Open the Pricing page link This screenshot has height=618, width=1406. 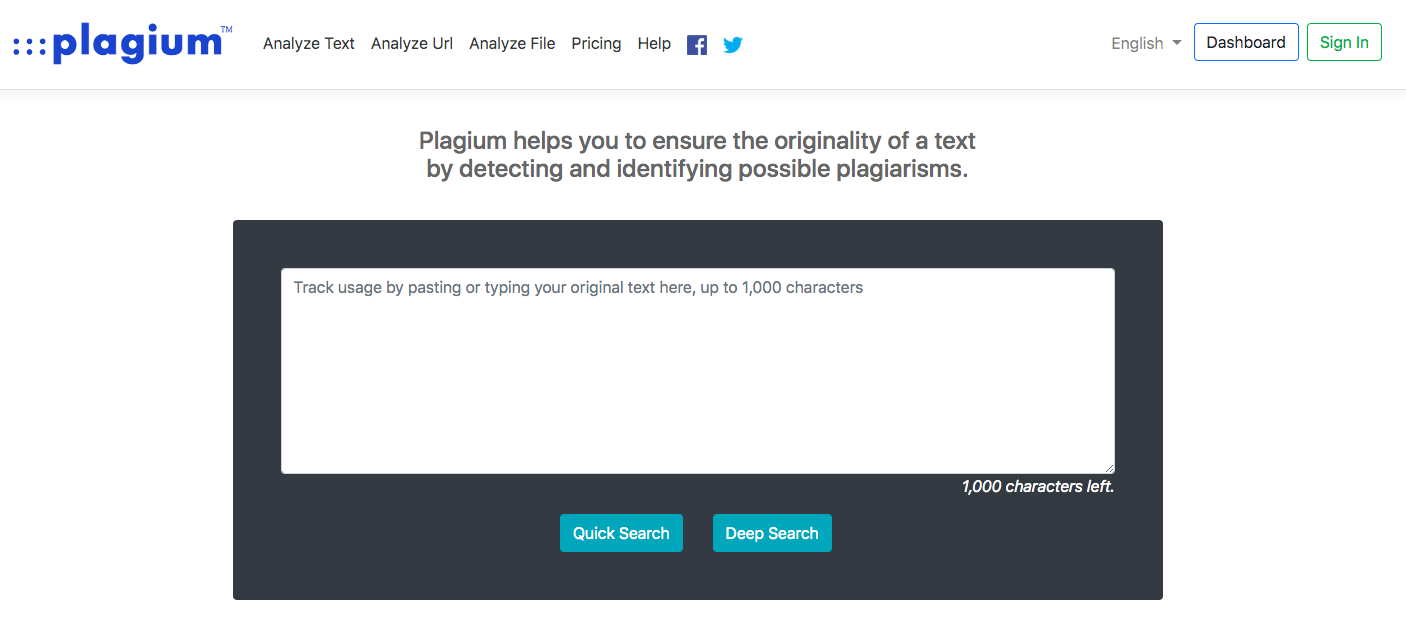click(596, 43)
